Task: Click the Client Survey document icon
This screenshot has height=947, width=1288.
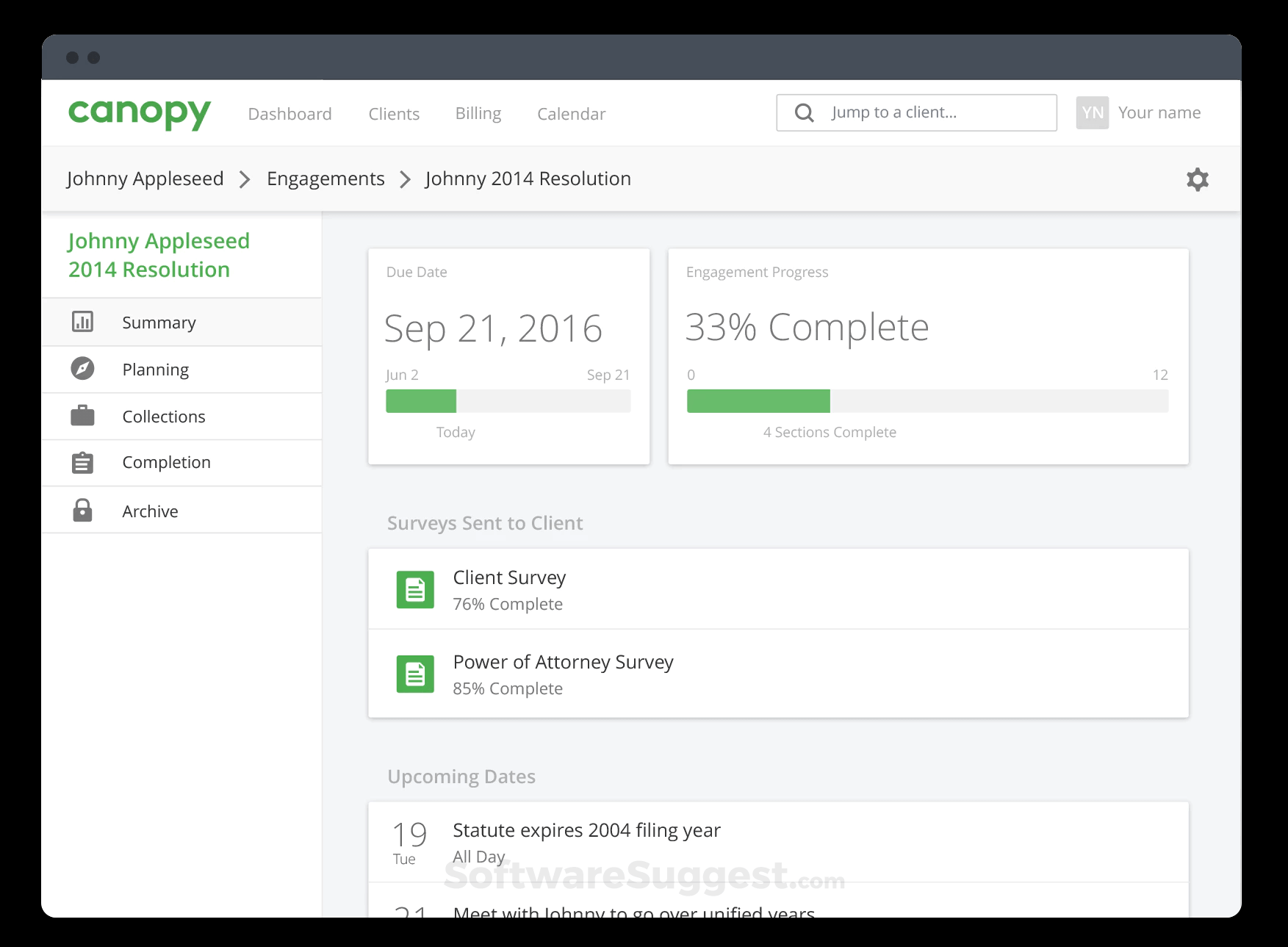Action: tap(415, 588)
